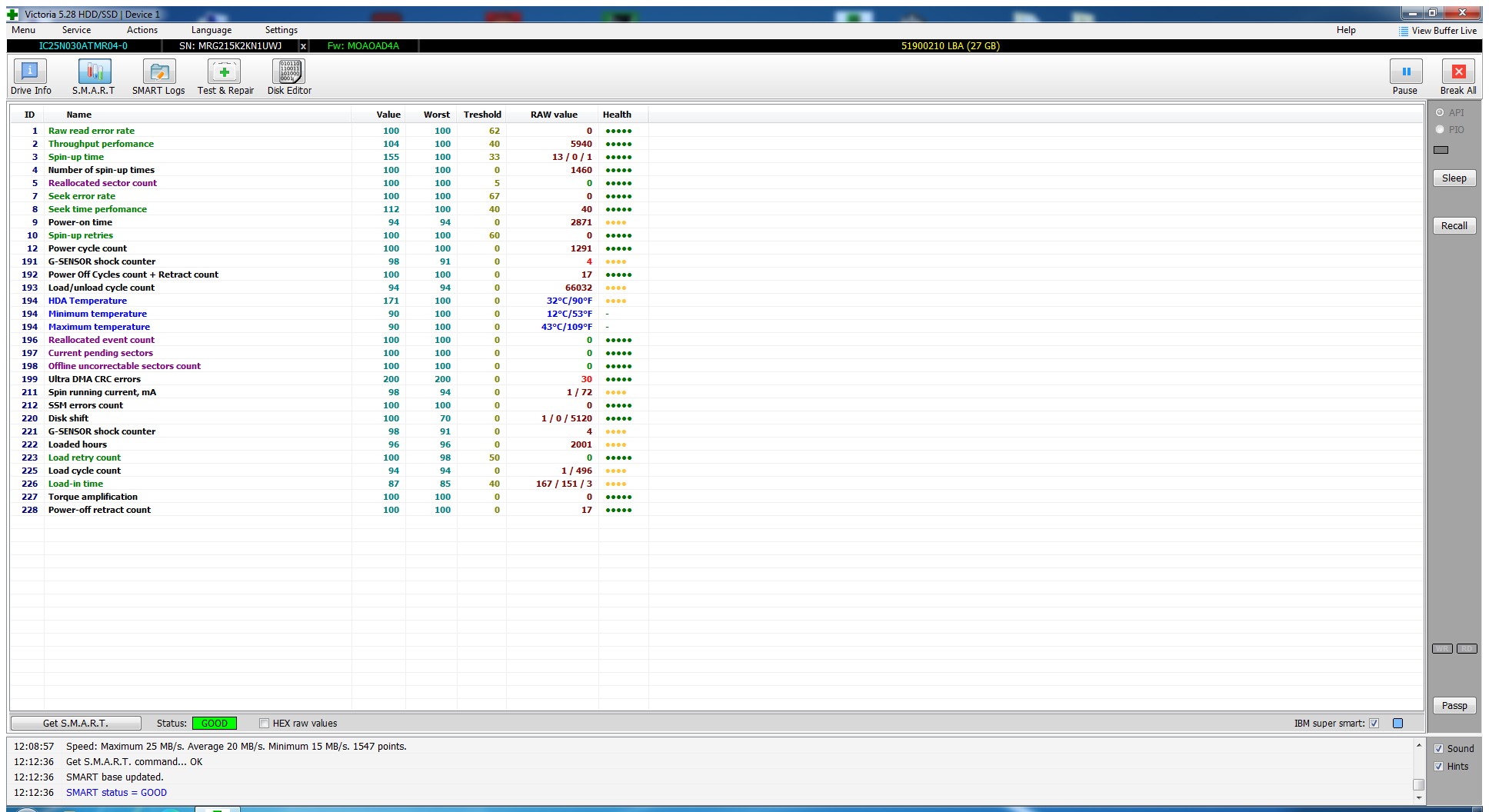Select the Reallocated sector count row
Screen dimensions: 1489x812
pyautogui.click(x=329, y=183)
